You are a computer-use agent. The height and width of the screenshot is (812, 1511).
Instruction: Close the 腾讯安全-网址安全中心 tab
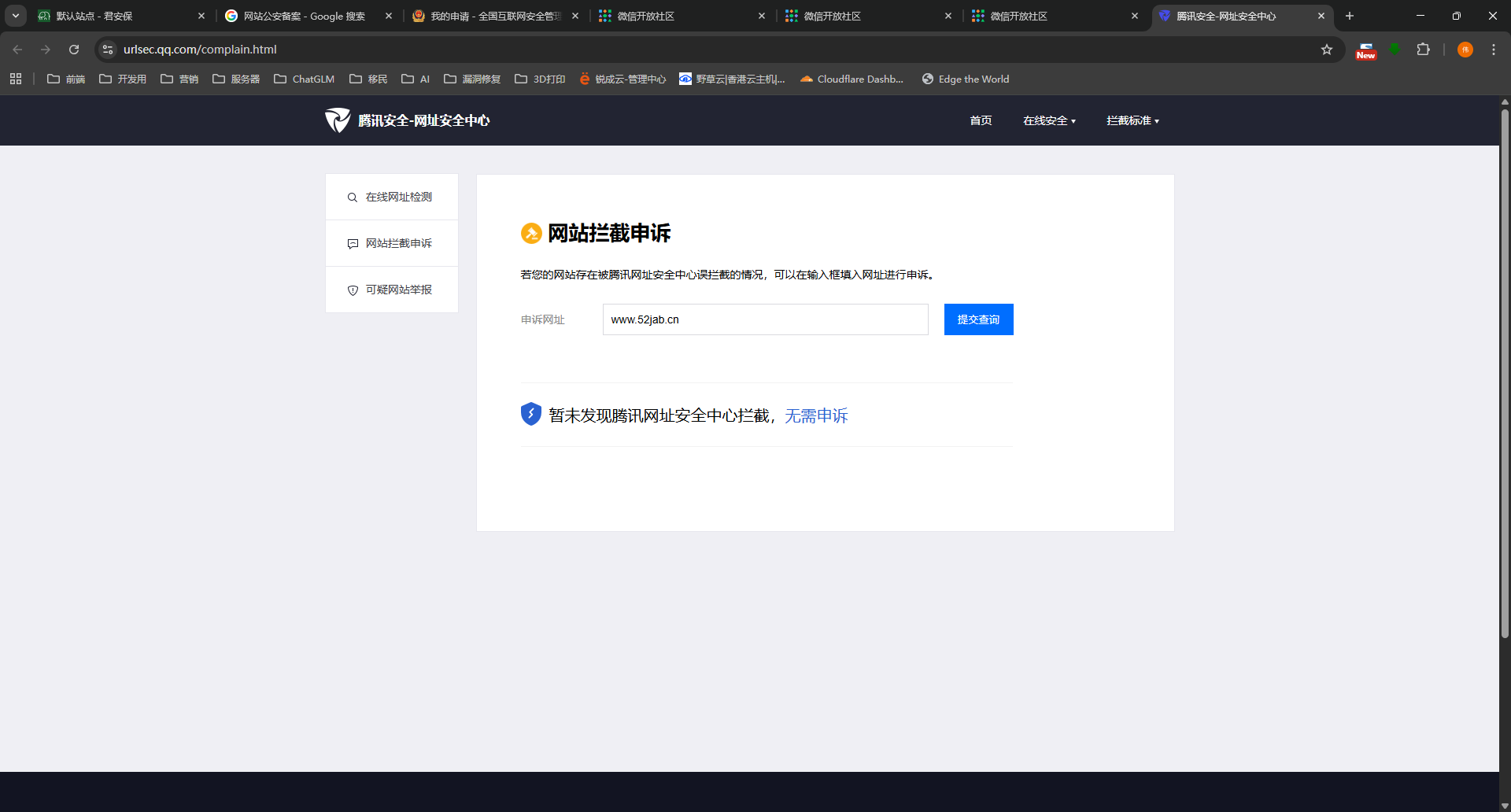pos(1321,16)
